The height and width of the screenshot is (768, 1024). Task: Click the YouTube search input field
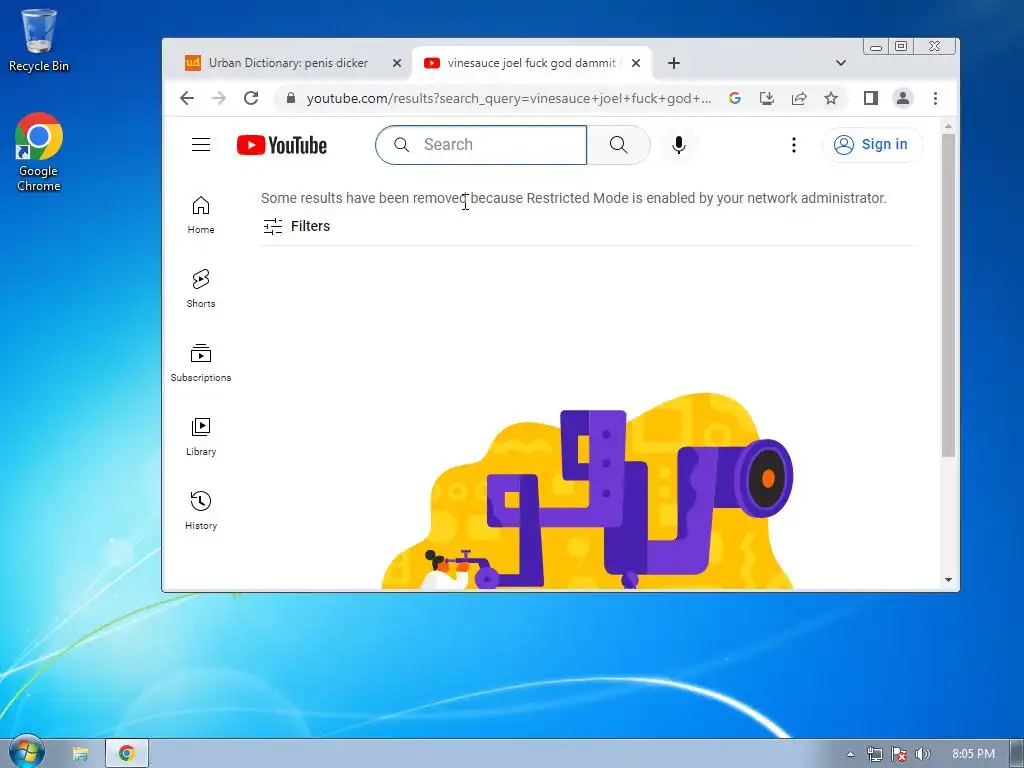coord(481,144)
